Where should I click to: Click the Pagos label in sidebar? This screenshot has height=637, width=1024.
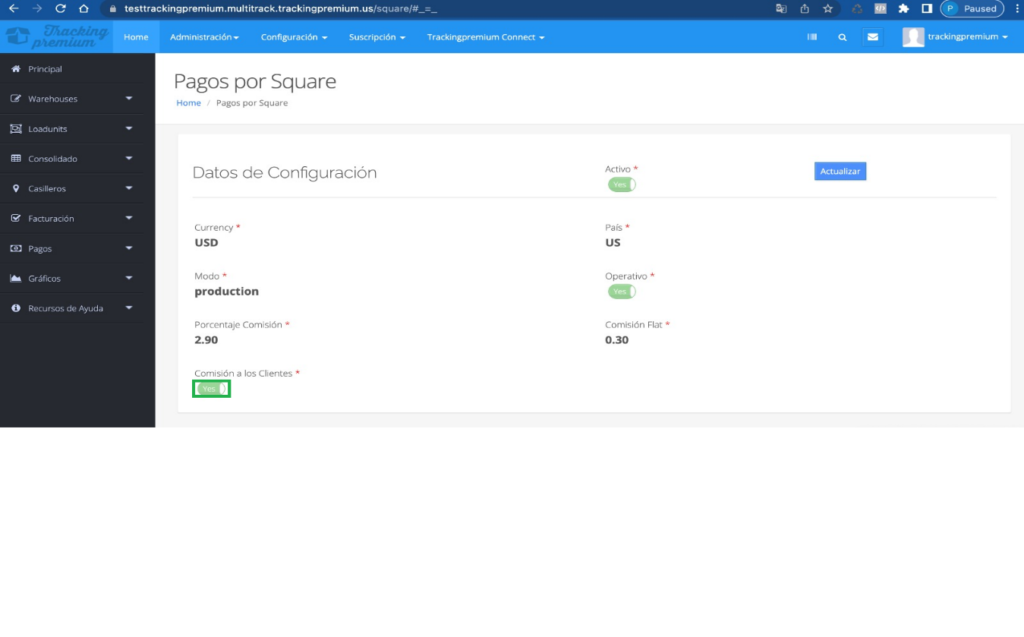[x=40, y=249]
